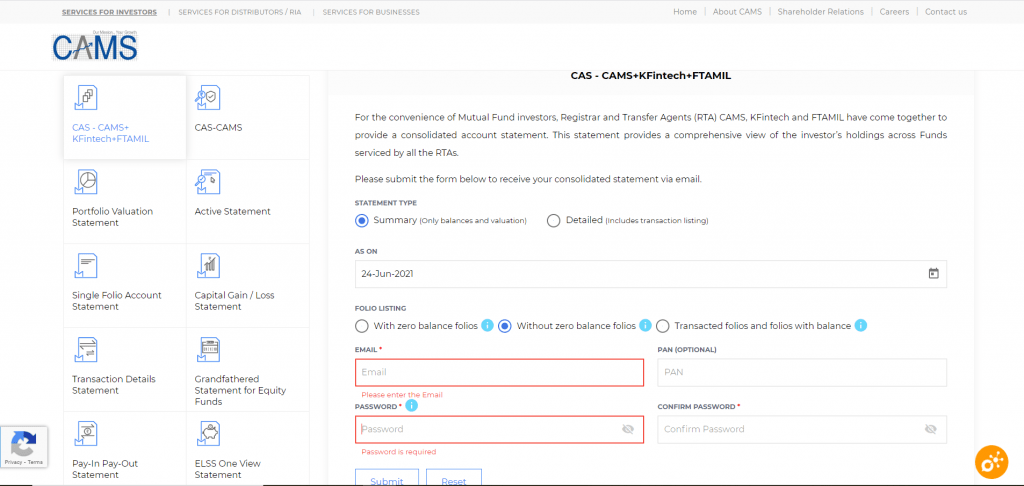Click the 'Please enter the Email' error message
The width and height of the screenshot is (1024, 486).
pyautogui.click(x=402, y=395)
